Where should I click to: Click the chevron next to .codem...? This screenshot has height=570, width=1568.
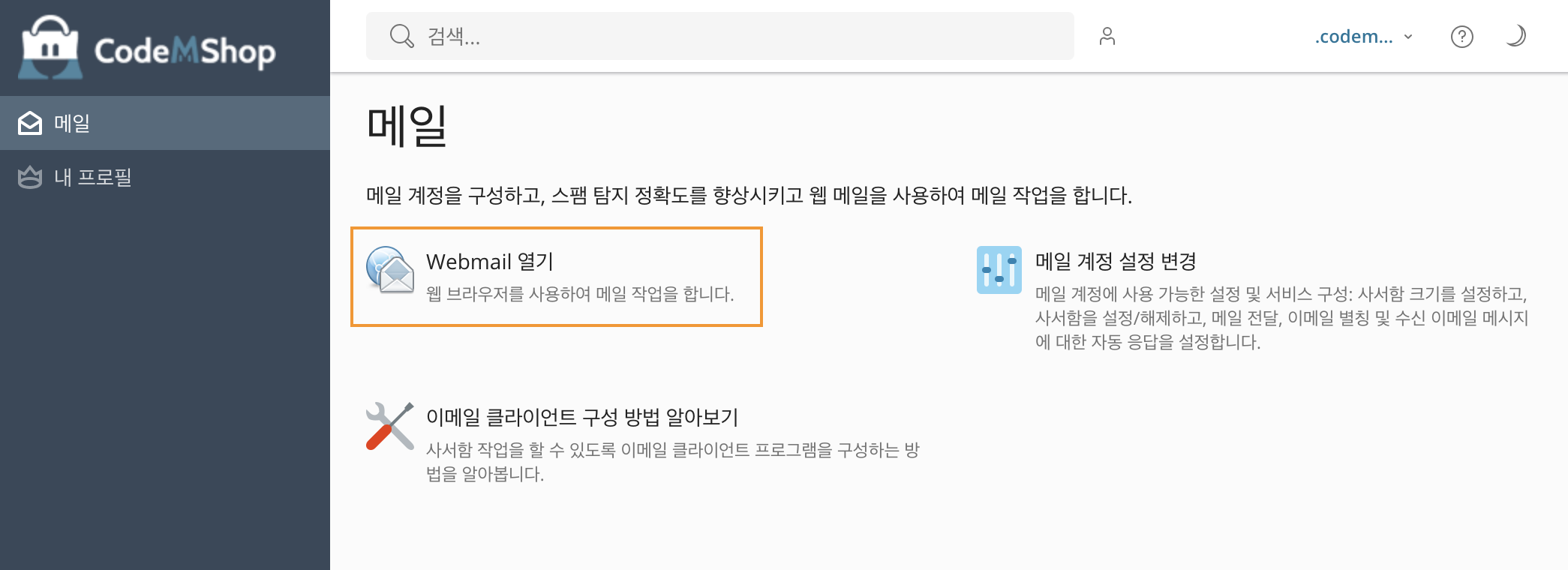(x=1408, y=37)
